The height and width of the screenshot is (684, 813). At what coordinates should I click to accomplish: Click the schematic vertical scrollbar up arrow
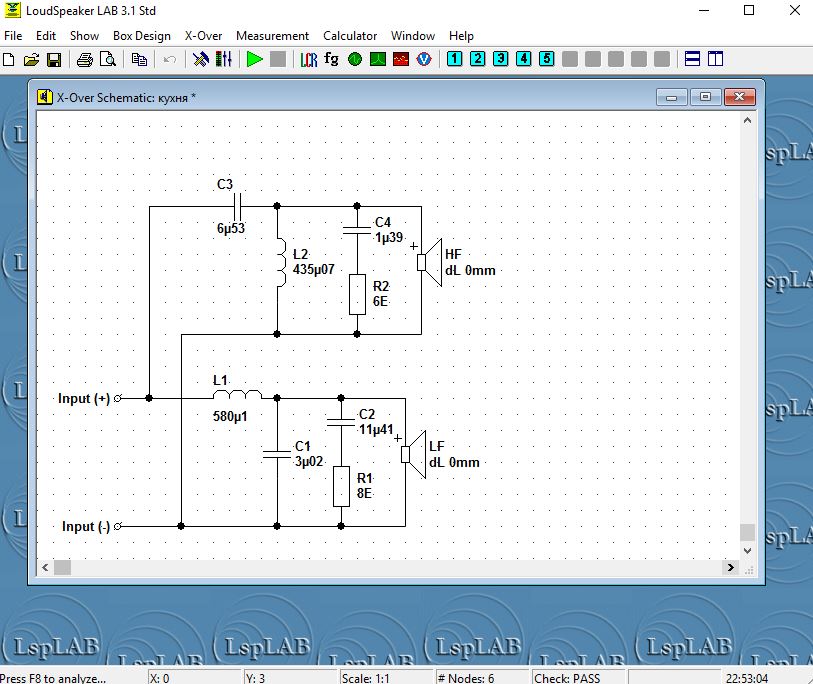pyautogui.click(x=747, y=120)
